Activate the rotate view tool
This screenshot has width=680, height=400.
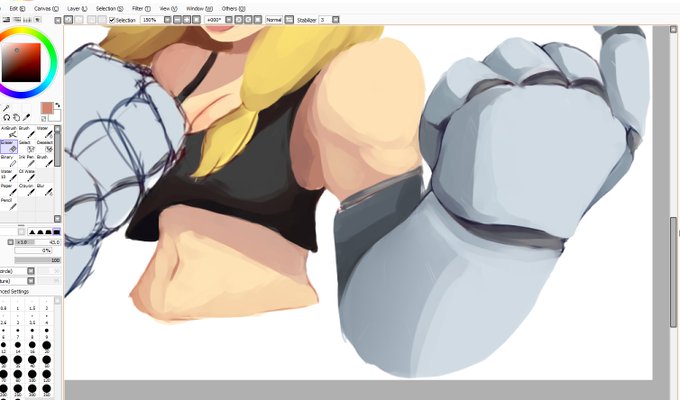click(x=7, y=118)
